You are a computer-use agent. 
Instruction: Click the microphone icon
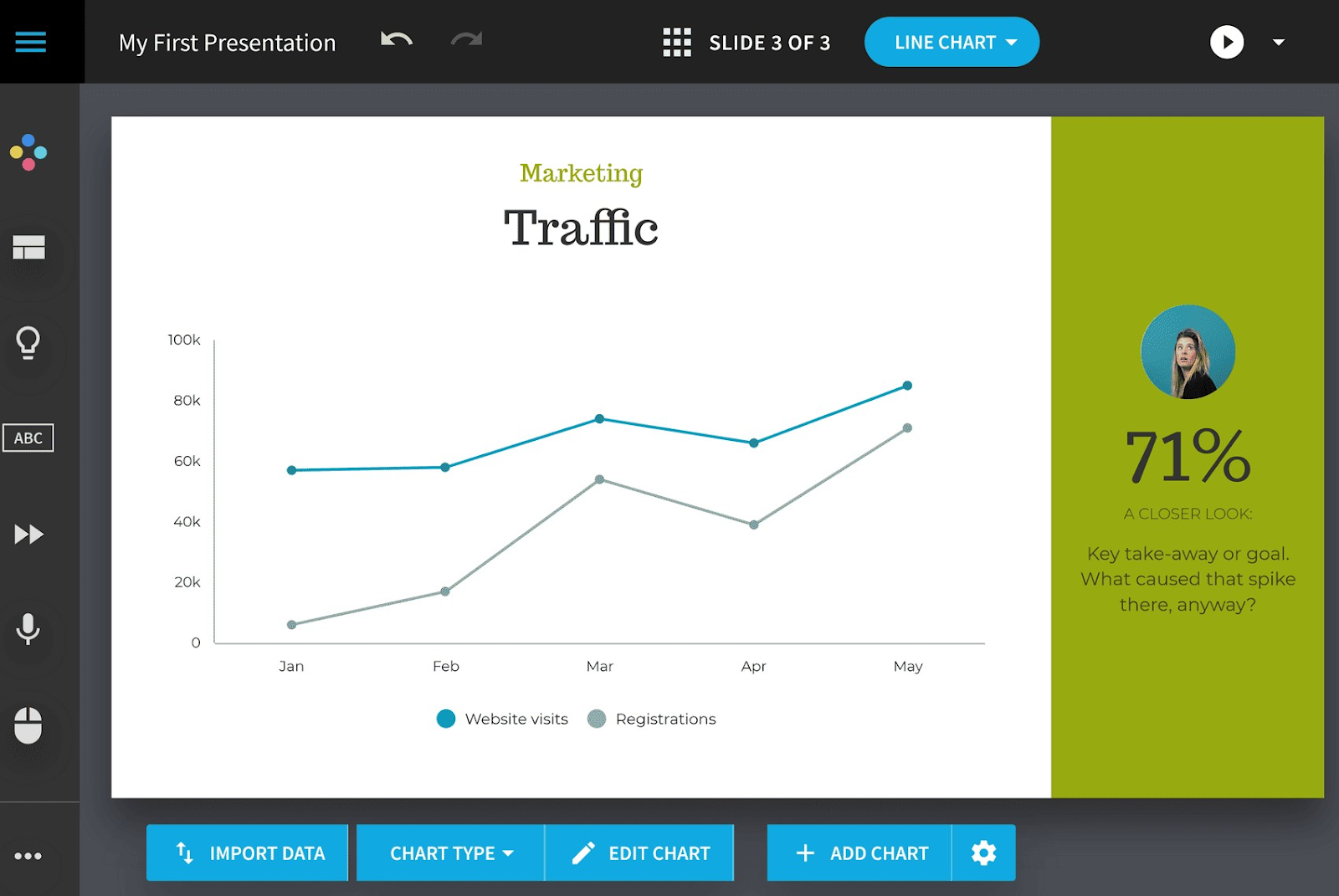coord(28,629)
